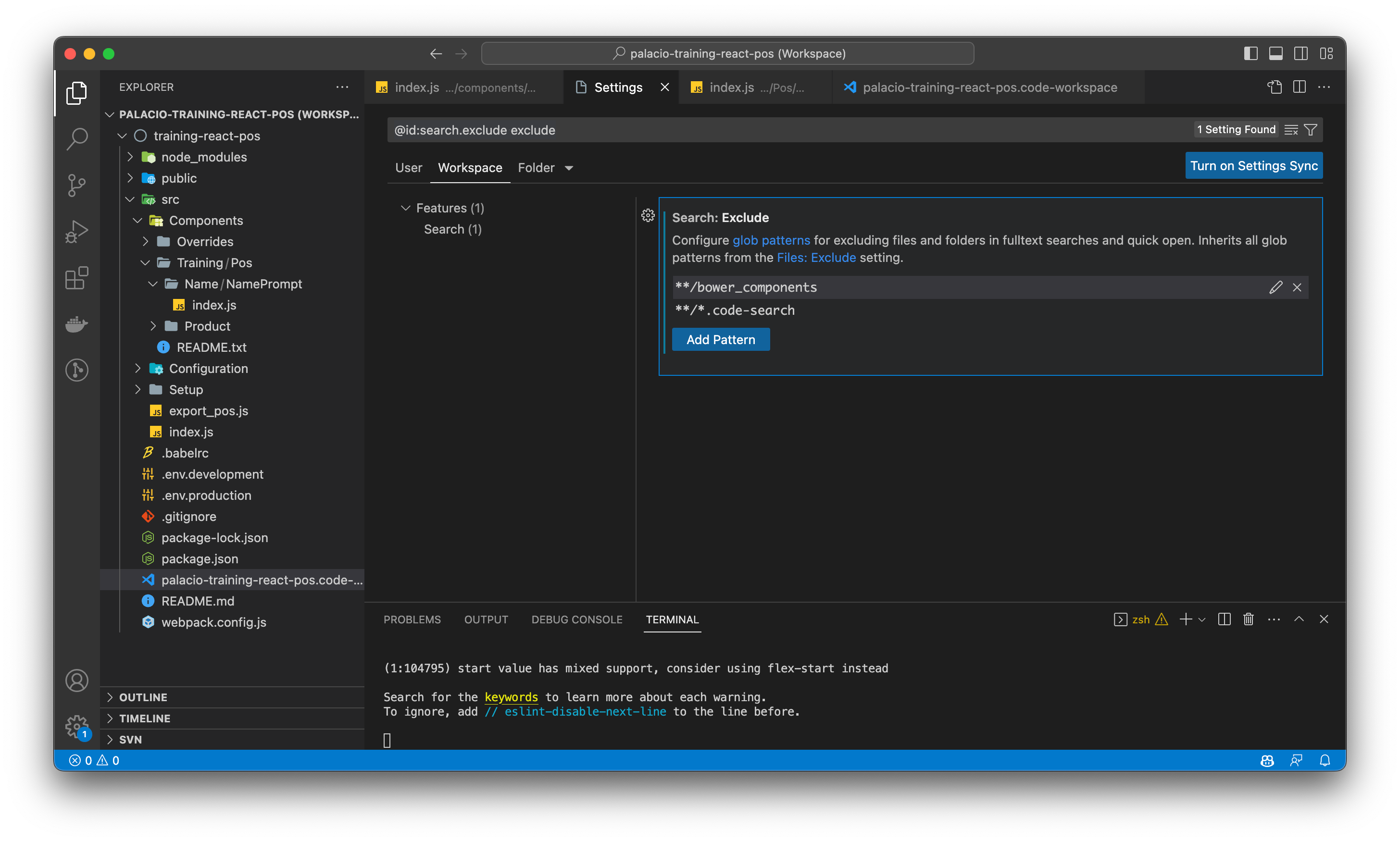Go back using the navigation arrow
Viewport: 1400px width, 842px height.
436,53
